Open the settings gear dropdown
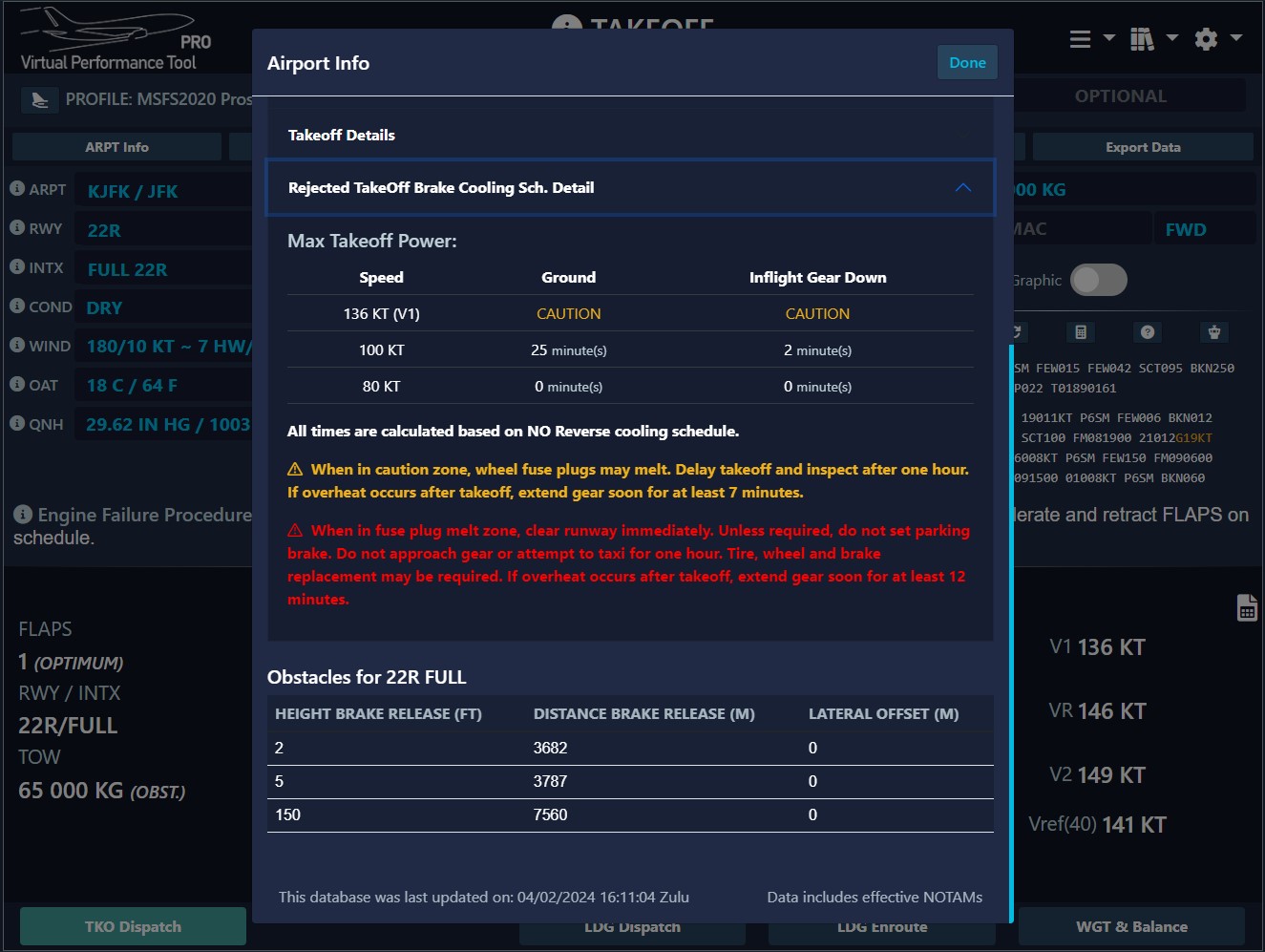Viewport: 1265px width, 952px height. point(1217,39)
